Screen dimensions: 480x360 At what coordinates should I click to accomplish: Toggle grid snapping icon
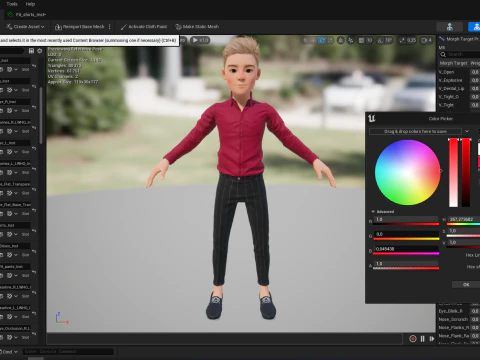point(361,40)
